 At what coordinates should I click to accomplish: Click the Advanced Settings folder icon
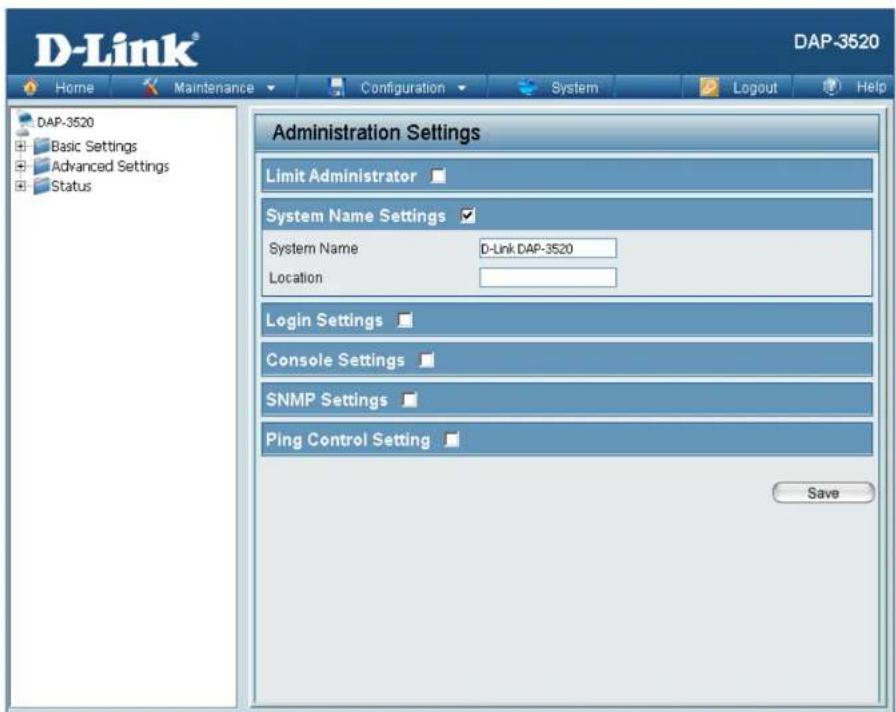[x=42, y=166]
